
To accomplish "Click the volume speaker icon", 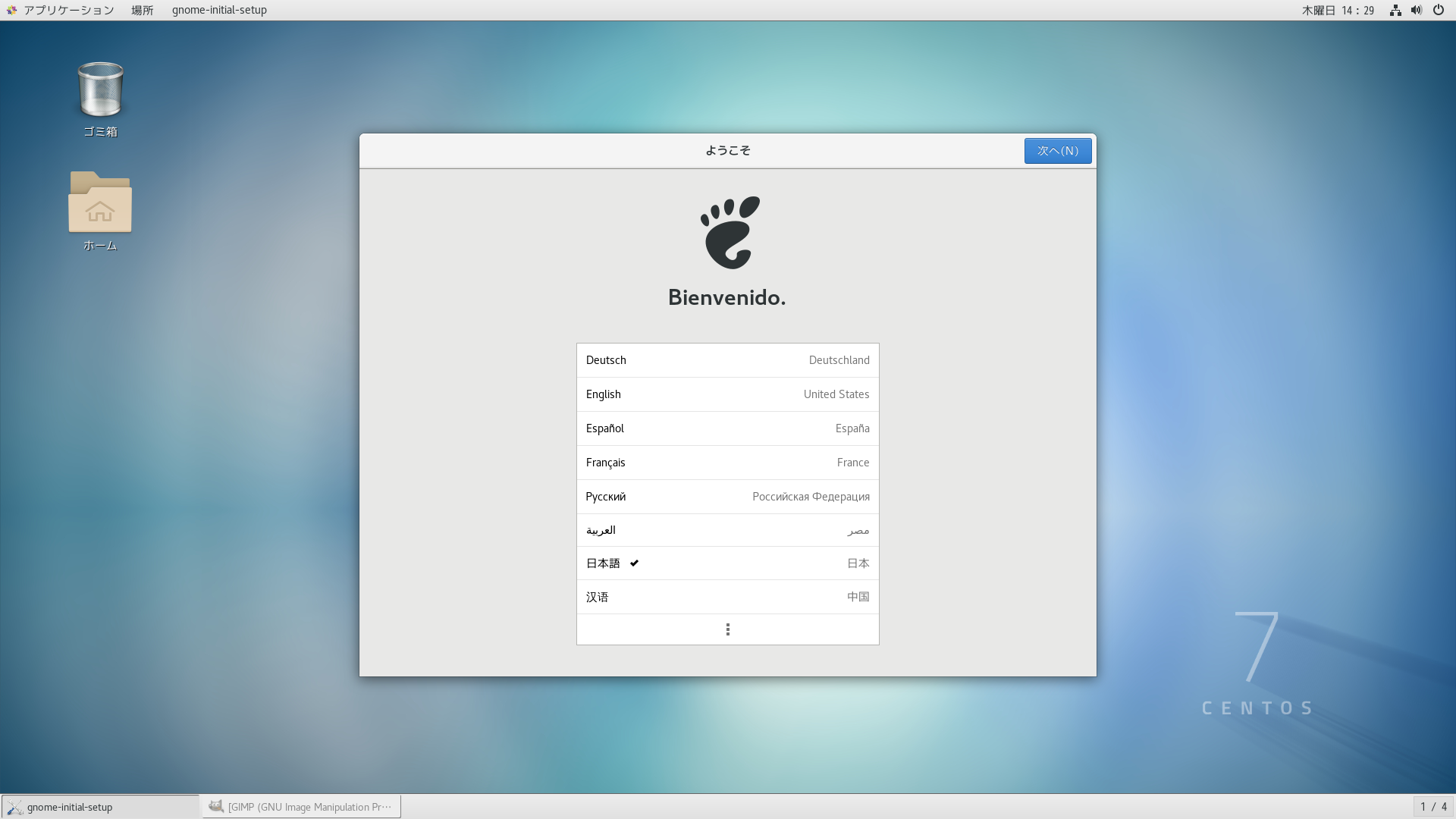I will click(1416, 10).
